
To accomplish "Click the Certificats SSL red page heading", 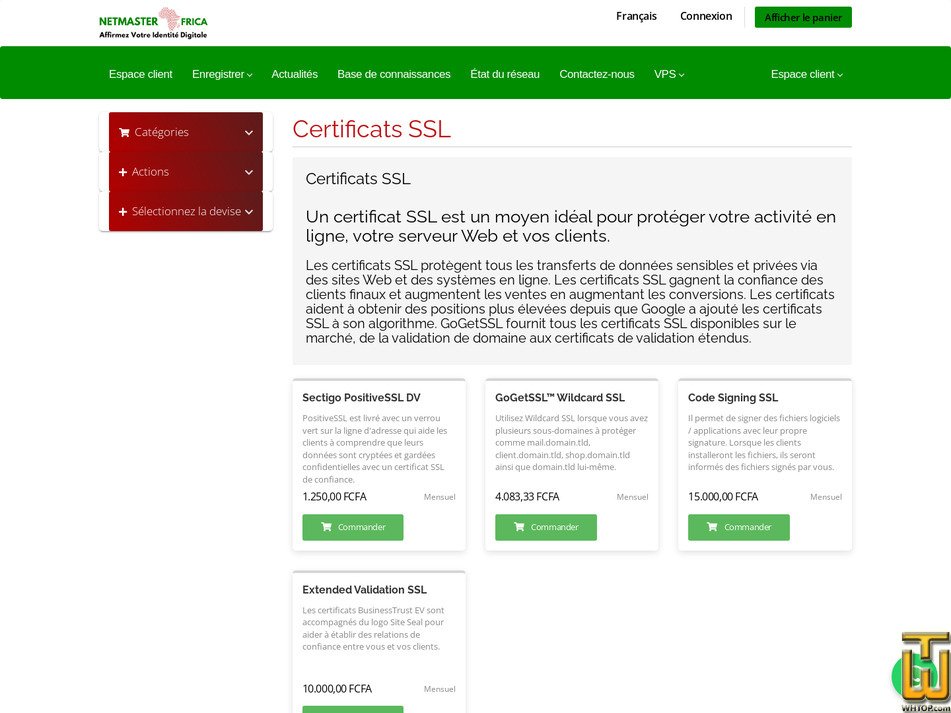I will [x=372, y=129].
